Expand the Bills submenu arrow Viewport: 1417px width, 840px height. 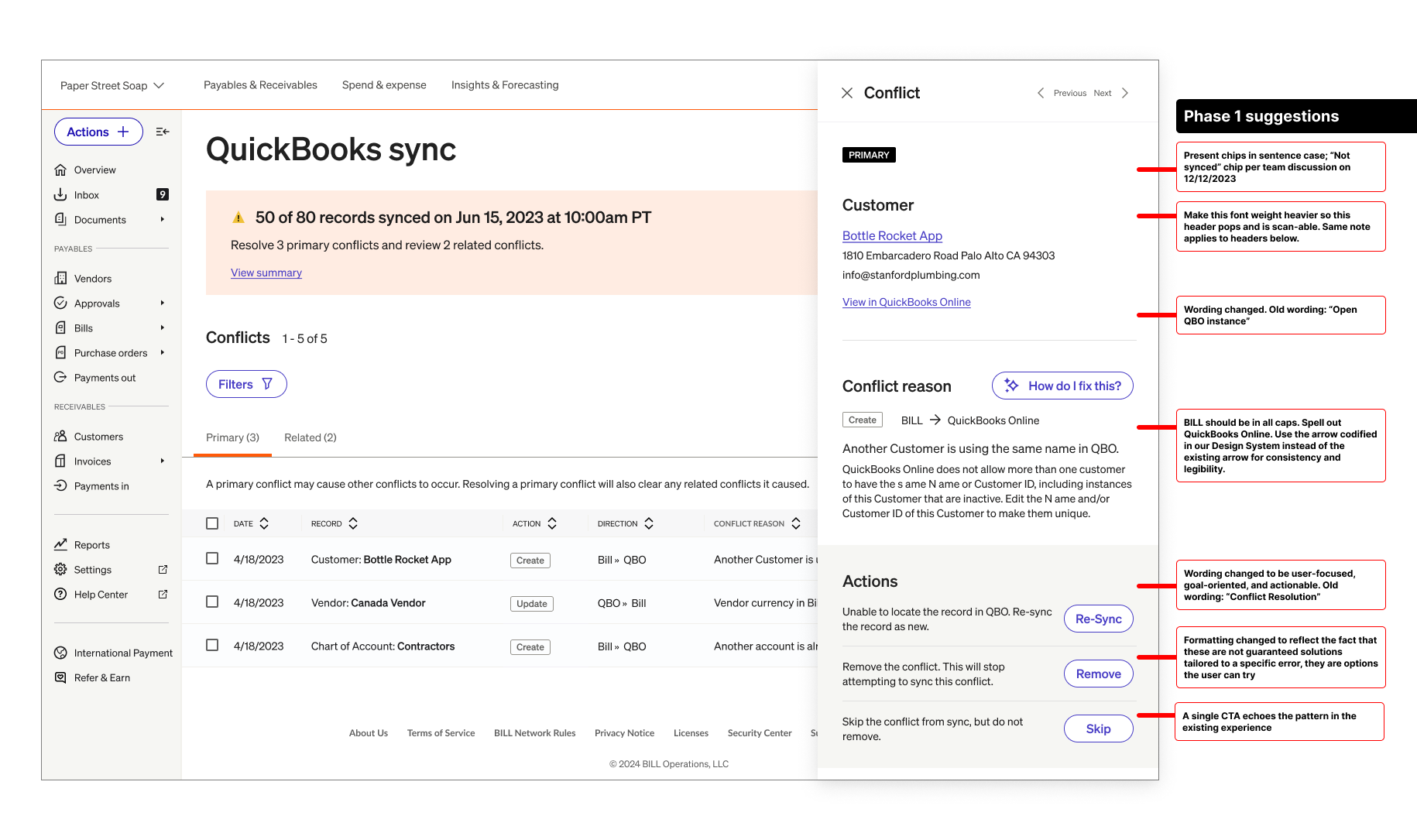[163, 327]
